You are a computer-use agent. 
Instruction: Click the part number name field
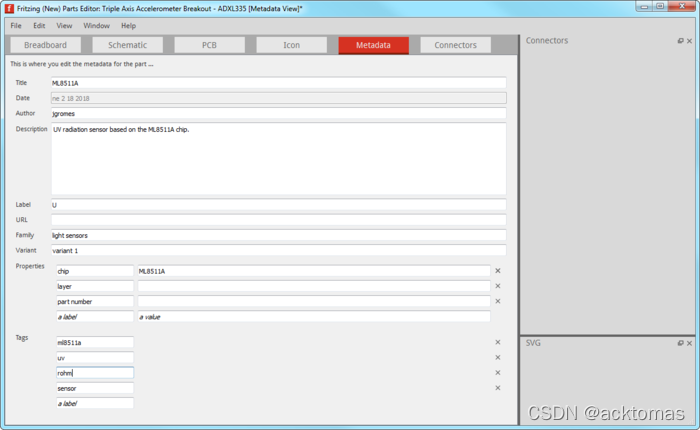95,301
